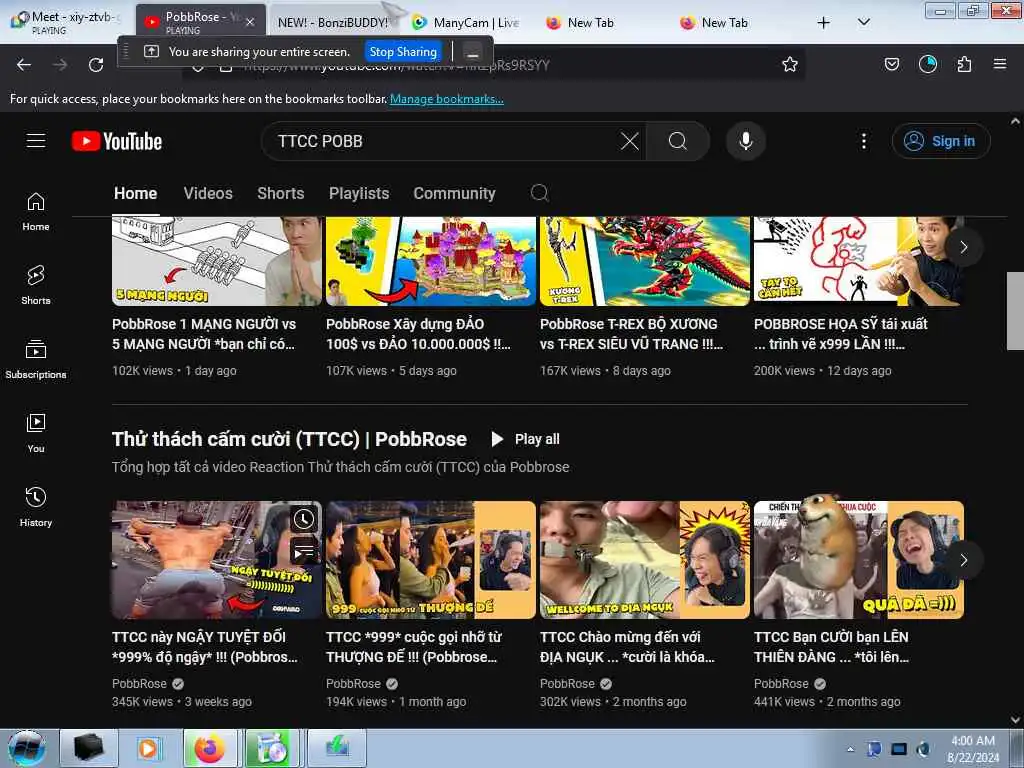Open video title PobbRose Xây dựng ĐẢO

pyautogui.click(x=418, y=334)
